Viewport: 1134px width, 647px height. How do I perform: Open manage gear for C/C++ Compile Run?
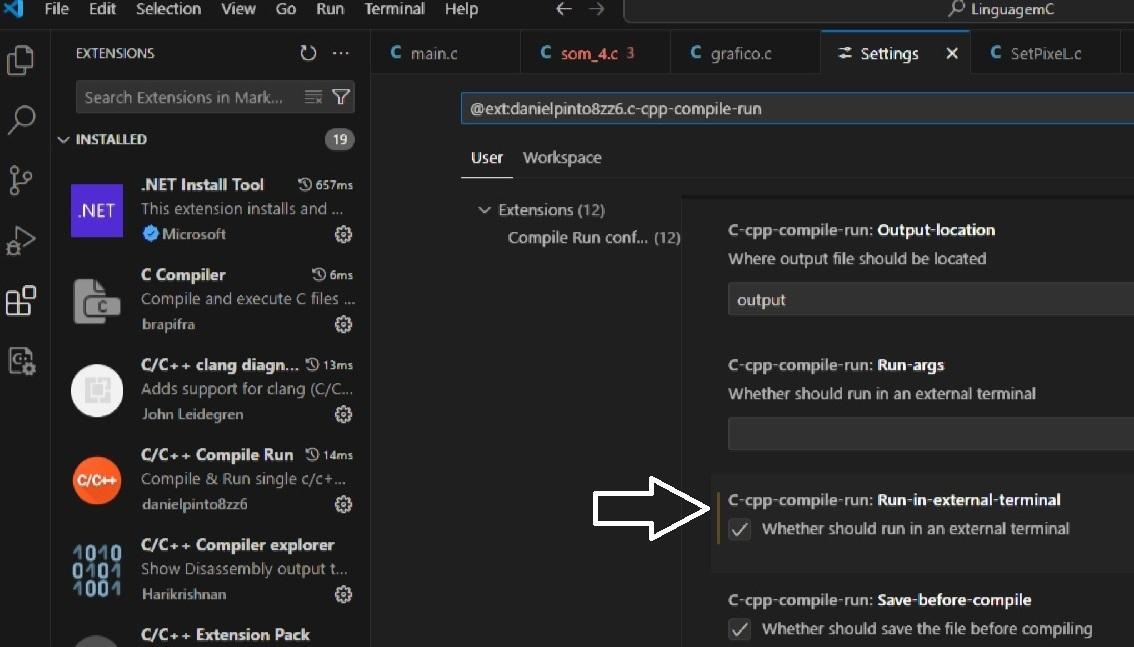coord(344,504)
